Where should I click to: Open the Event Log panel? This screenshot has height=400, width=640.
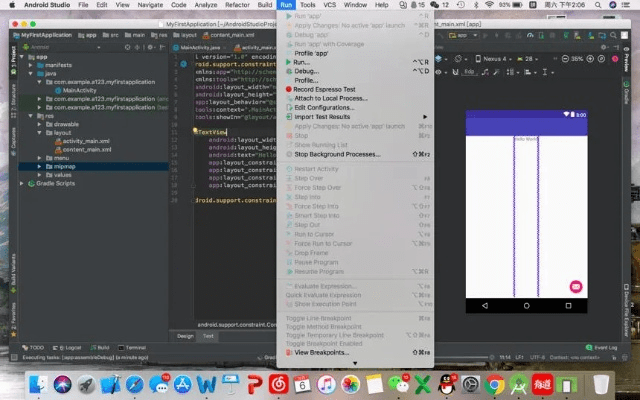pos(605,347)
